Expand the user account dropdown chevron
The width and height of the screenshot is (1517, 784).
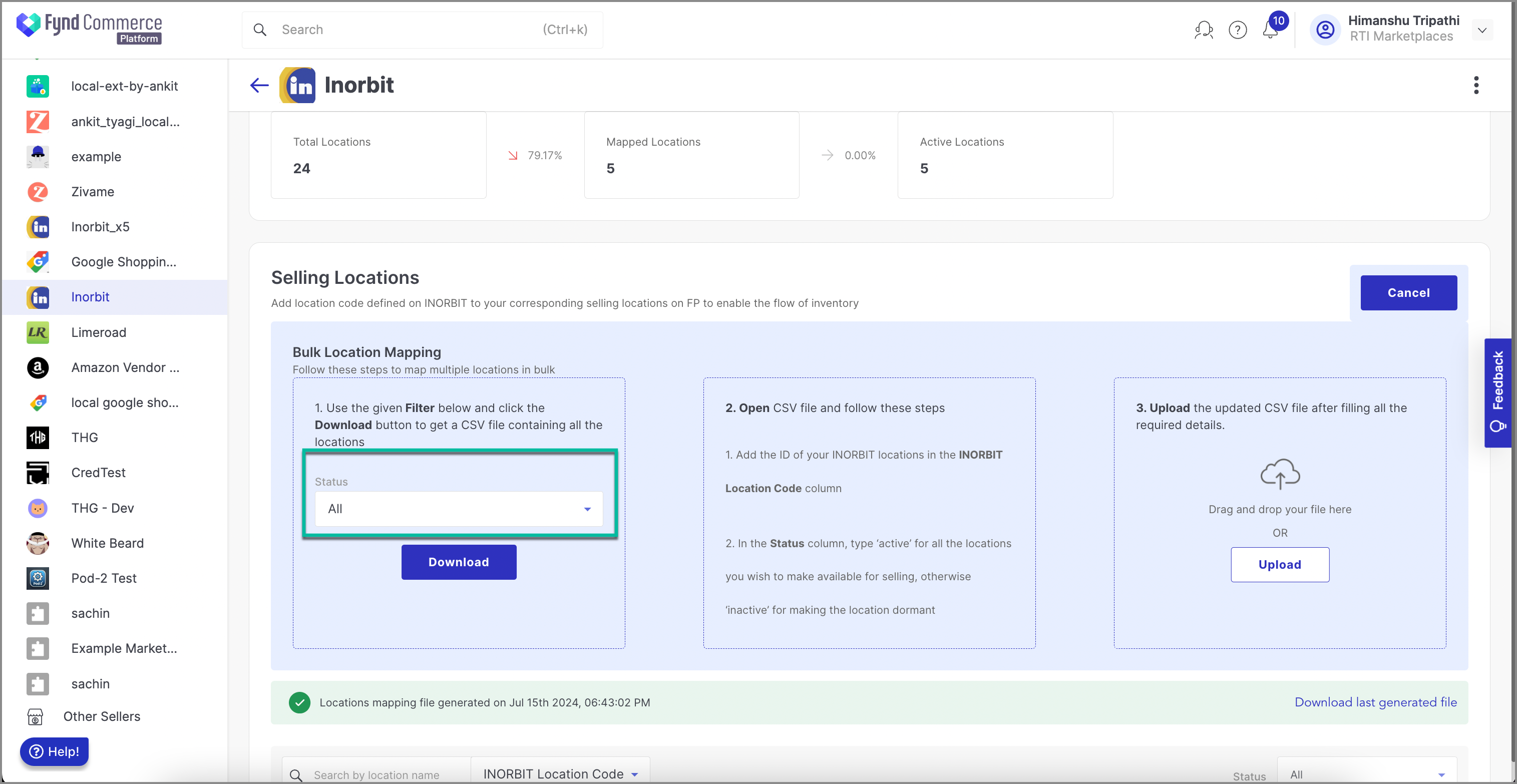click(x=1481, y=30)
